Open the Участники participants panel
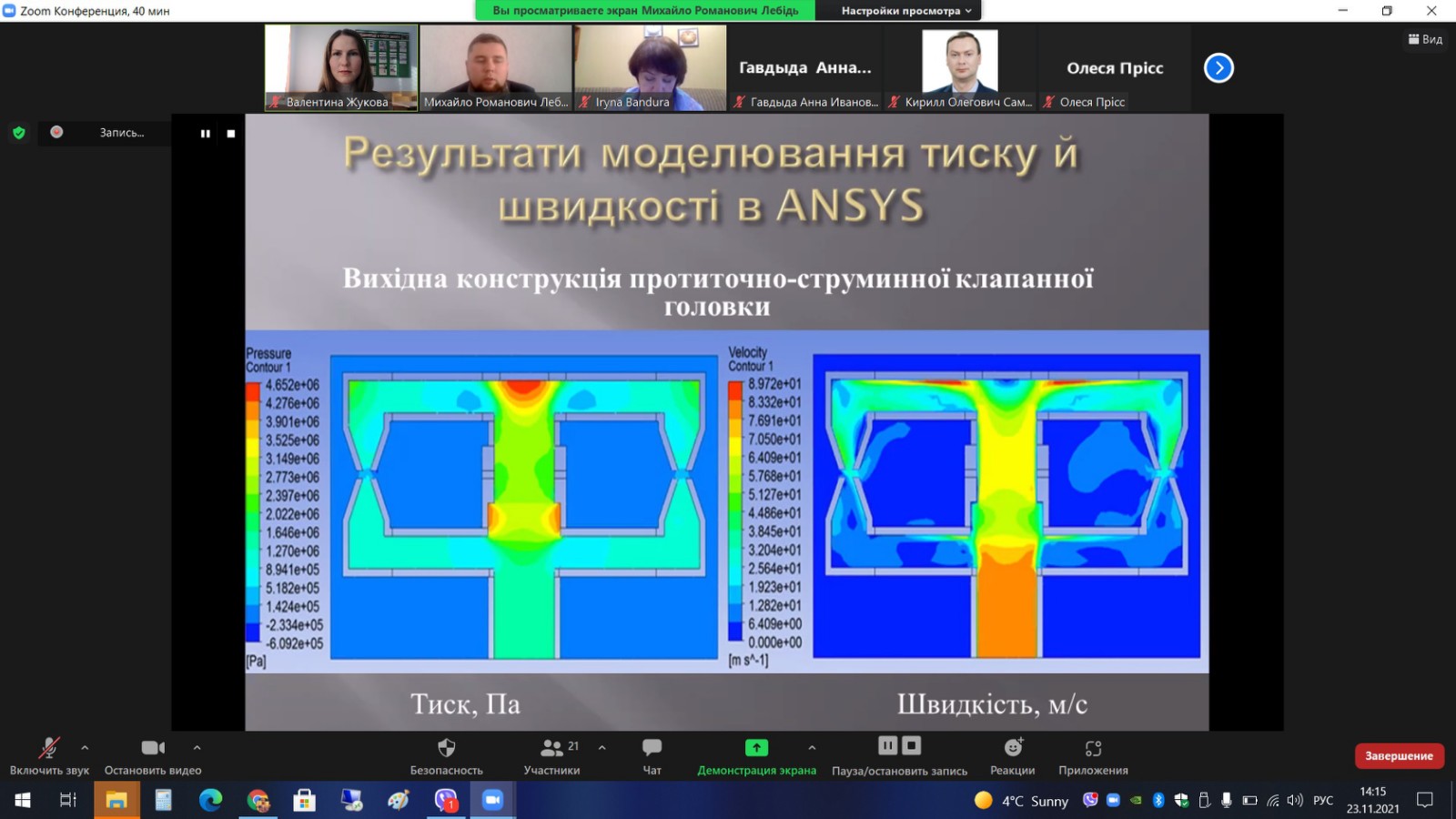The width and height of the screenshot is (1456, 819). click(551, 748)
